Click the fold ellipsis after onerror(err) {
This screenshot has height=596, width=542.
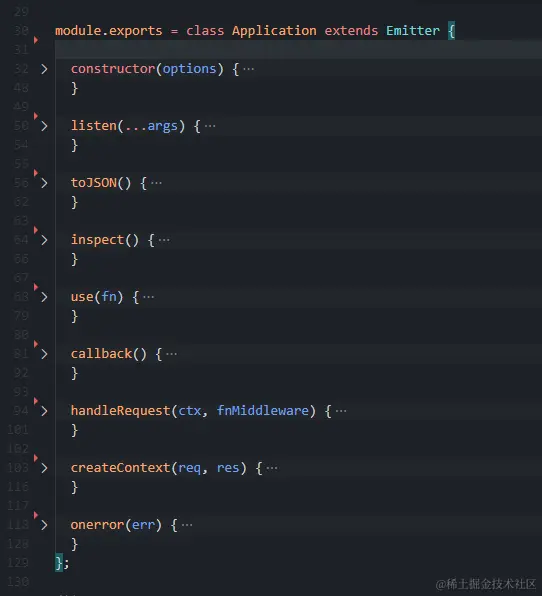point(187,525)
